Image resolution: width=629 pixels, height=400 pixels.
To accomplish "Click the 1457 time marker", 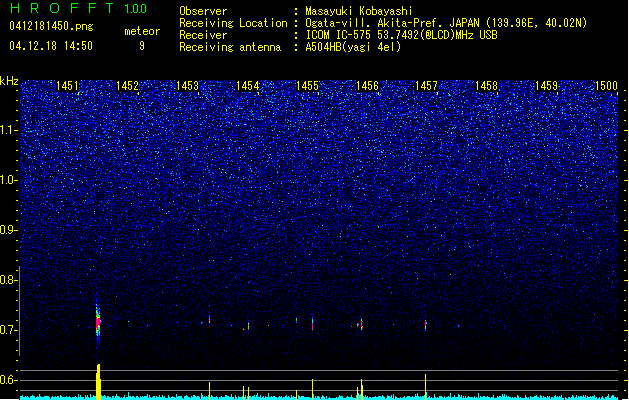I will click(x=426, y=86).
